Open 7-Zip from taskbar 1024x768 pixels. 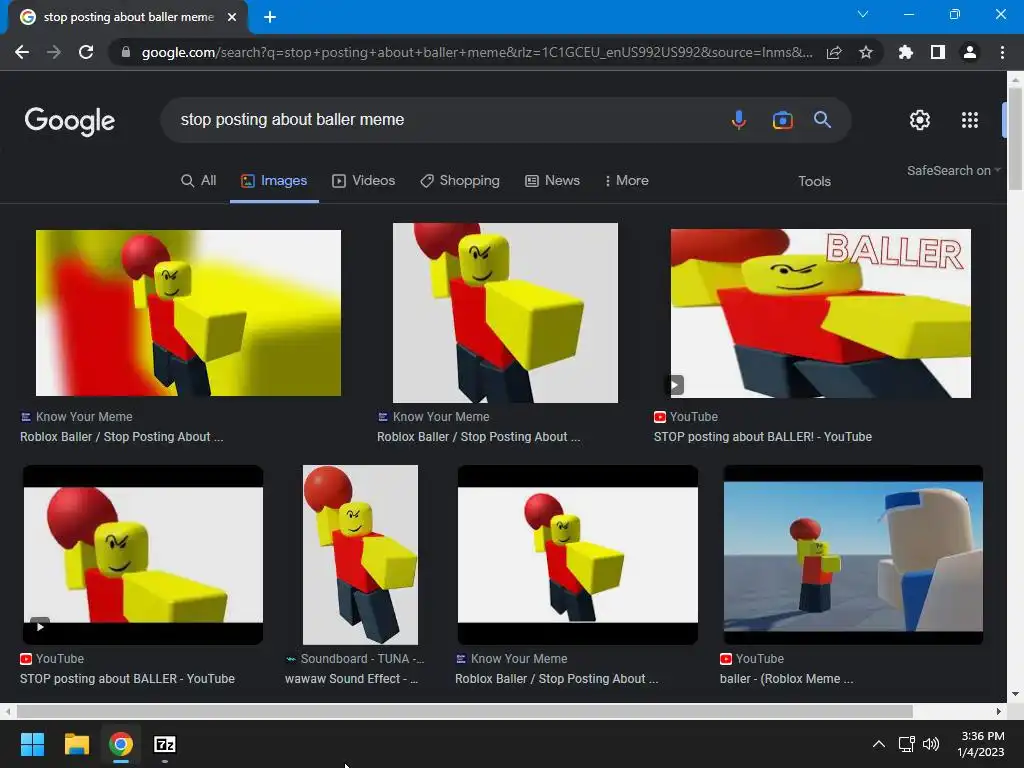pos(165,744)
